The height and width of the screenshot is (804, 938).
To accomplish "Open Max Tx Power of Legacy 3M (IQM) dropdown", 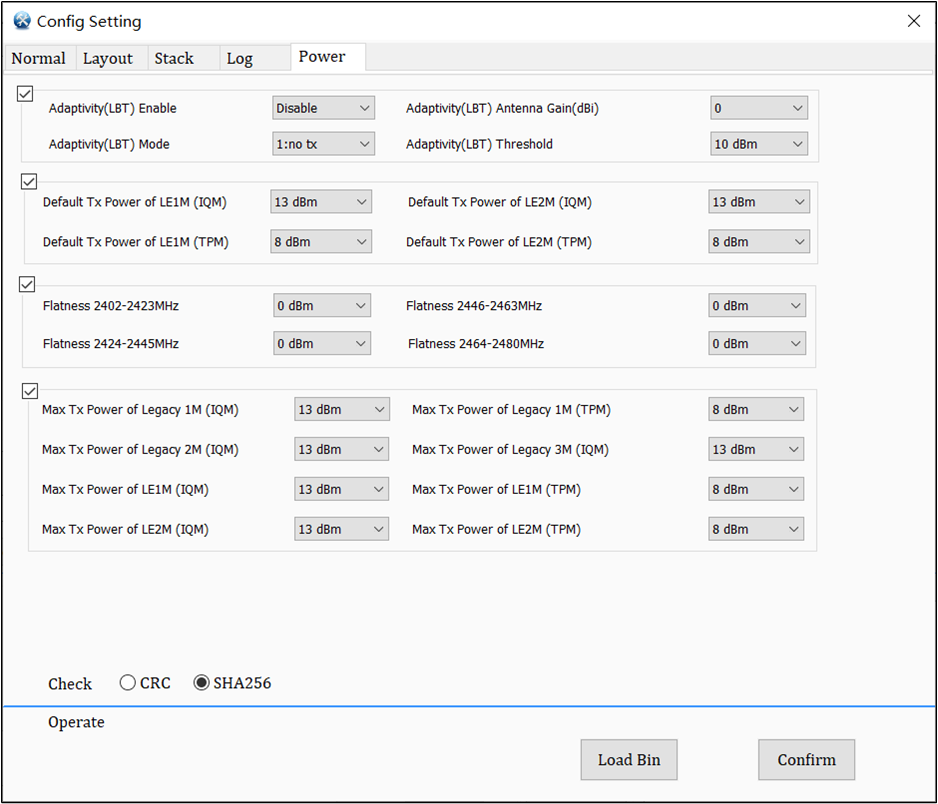I will pos(756,449).
